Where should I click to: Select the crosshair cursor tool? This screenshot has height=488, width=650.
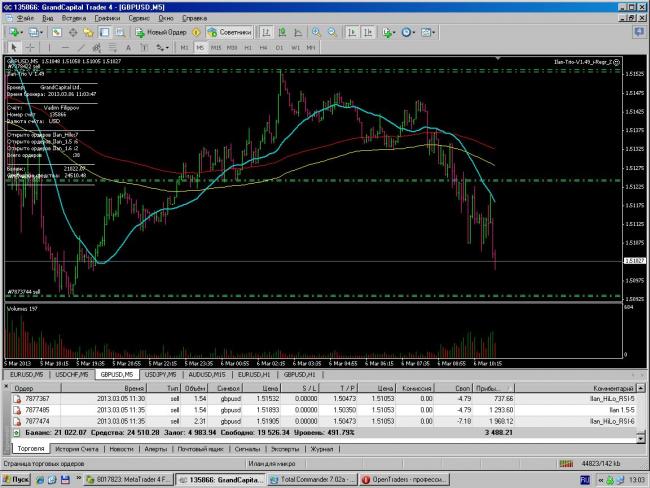[x=29, y=47]
